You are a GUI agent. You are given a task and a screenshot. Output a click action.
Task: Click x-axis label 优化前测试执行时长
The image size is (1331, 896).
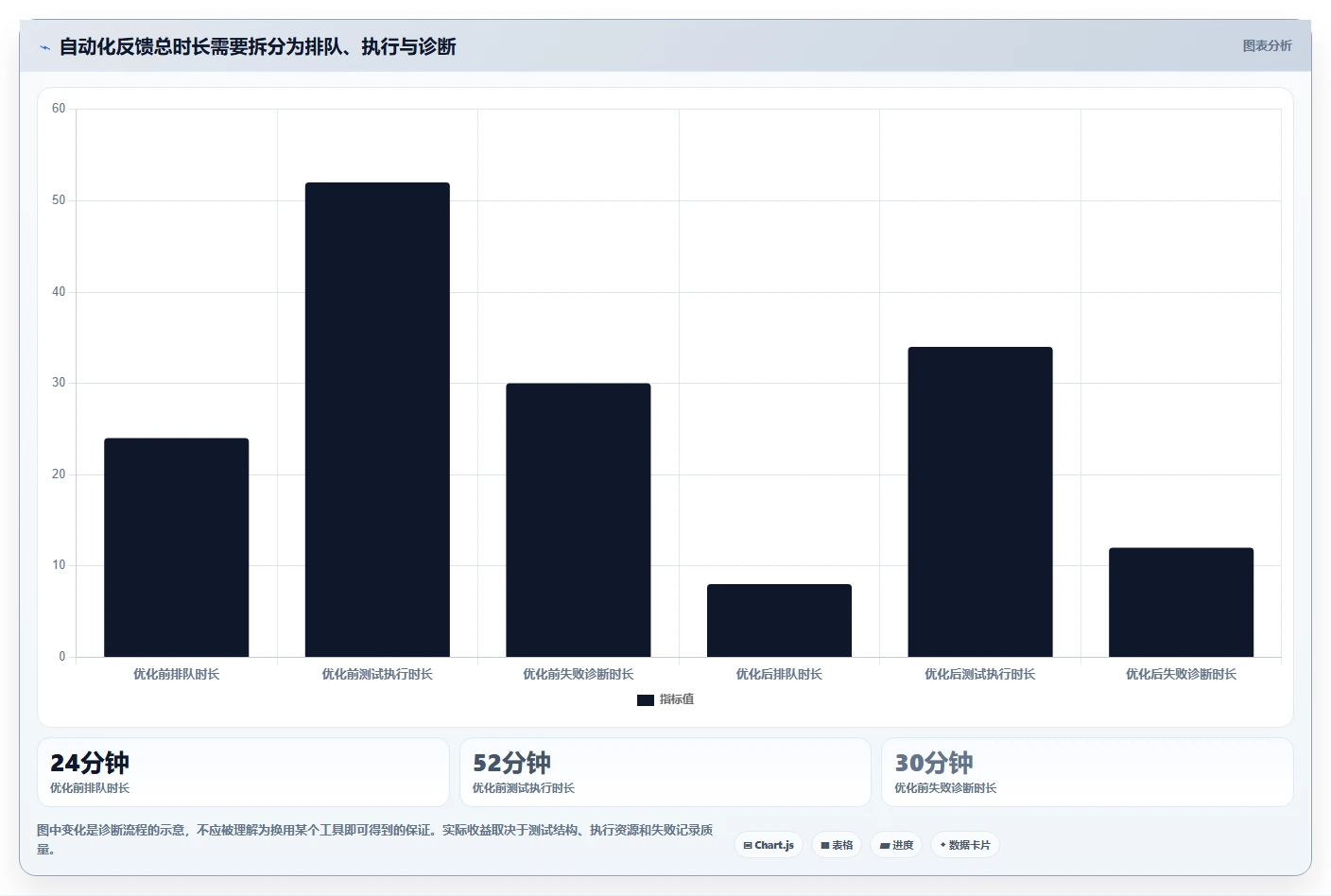[377, 674]
